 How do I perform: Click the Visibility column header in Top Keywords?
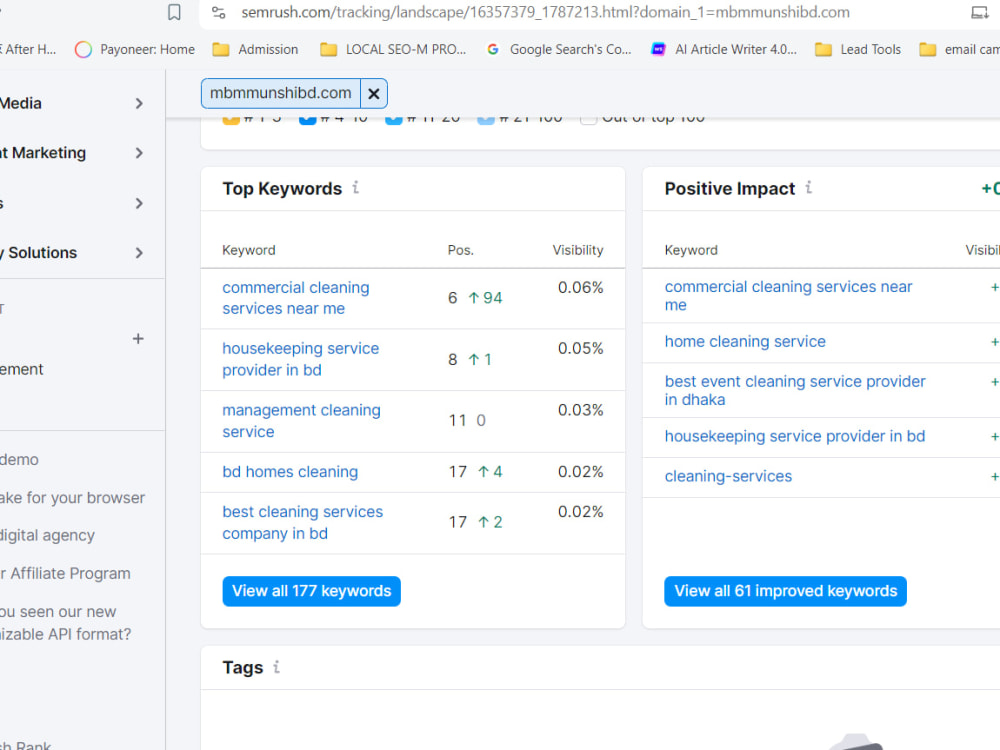578,250
